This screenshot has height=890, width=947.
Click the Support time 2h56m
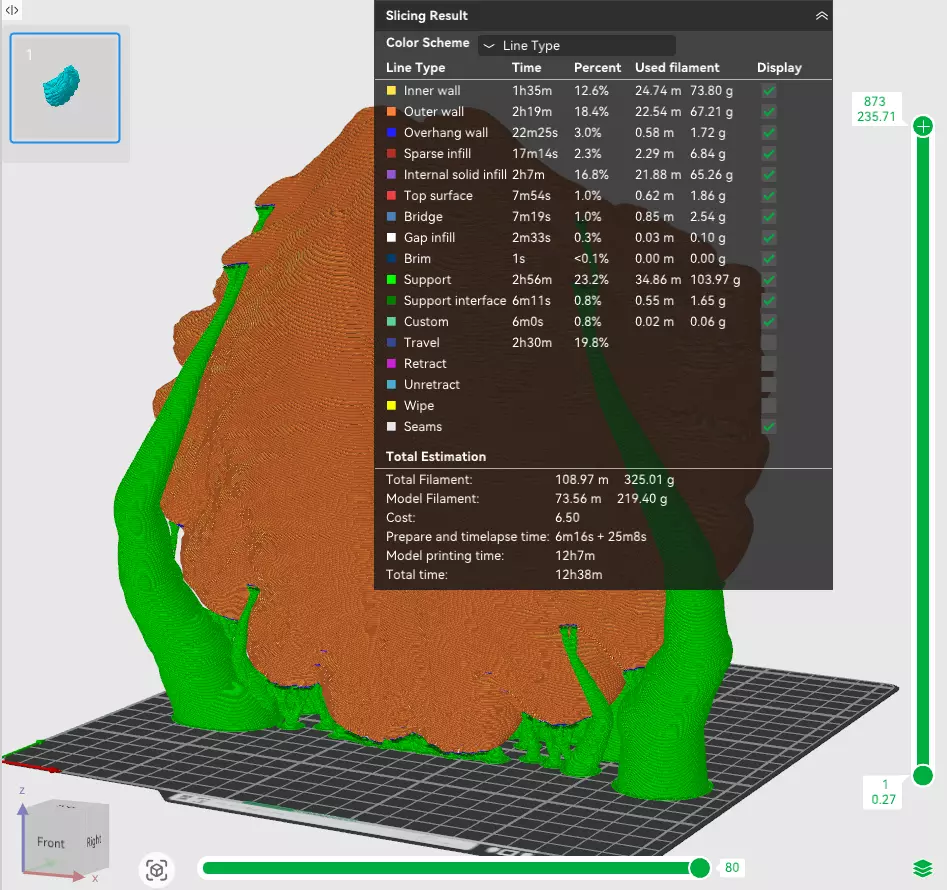point(532,280)
